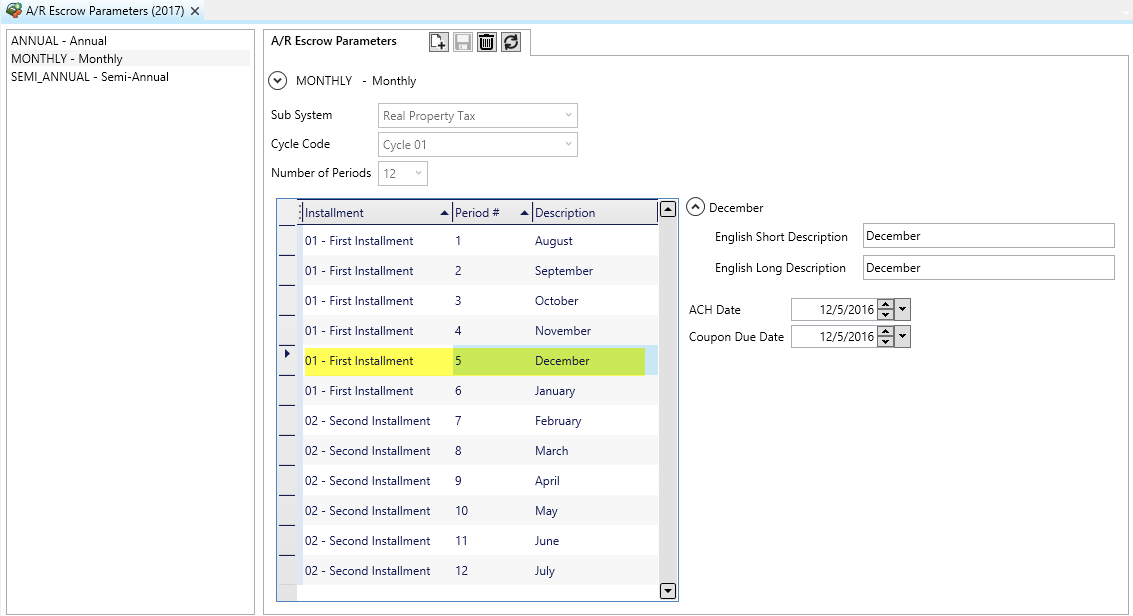This screenshot has width=1133, height=616.
Task: Open the Number of Periods dropdown
Action: coord(418,173)
